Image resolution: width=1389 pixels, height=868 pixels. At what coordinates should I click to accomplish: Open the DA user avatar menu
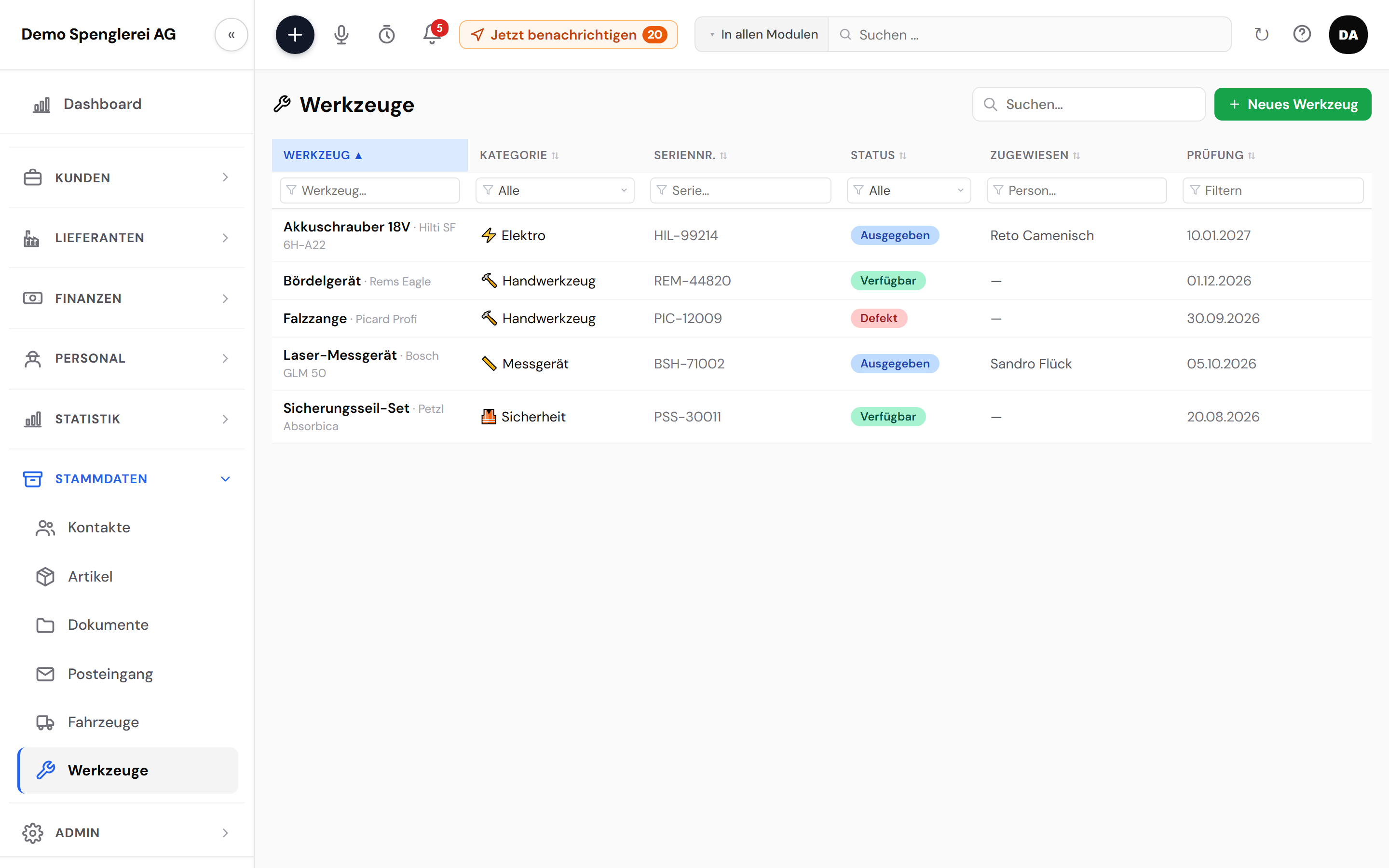(1348, 34)
